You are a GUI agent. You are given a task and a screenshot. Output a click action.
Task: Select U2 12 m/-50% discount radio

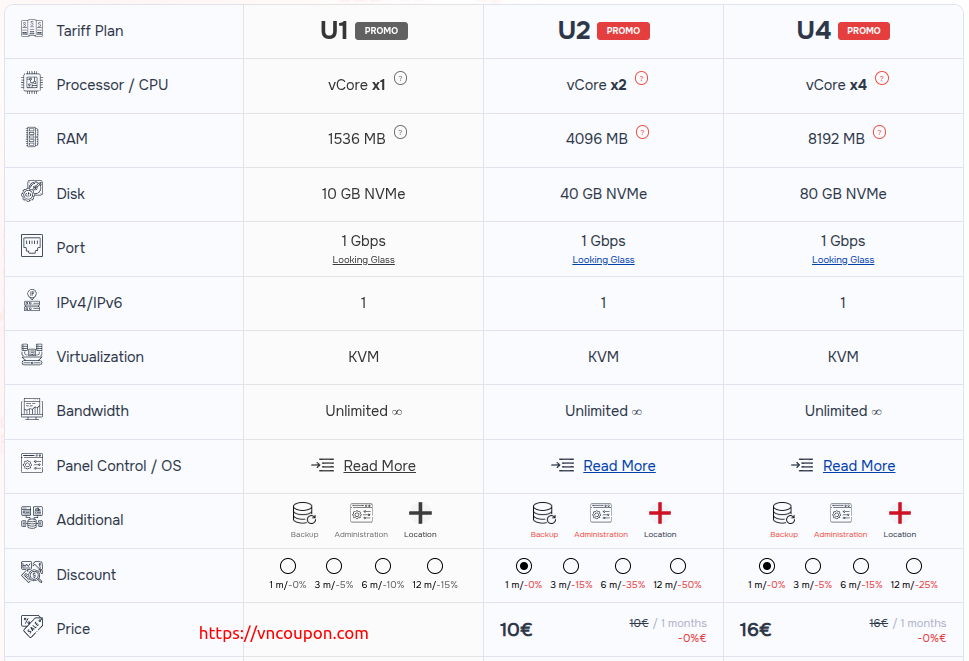(678, 566)
